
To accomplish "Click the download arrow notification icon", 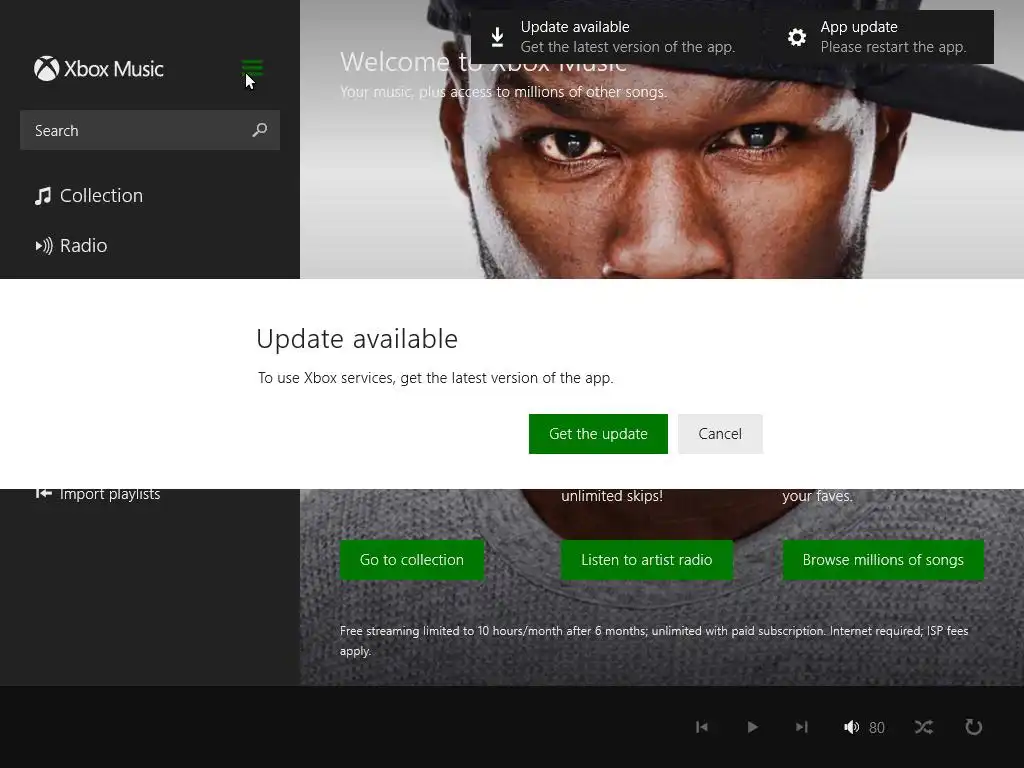I will [497, 37].
